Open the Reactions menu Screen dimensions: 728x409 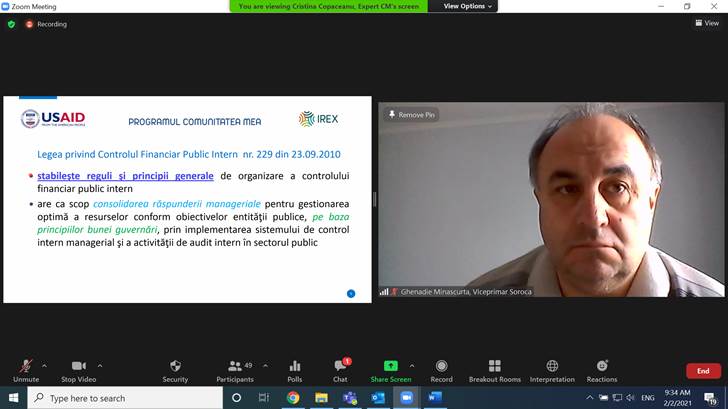tap(602, 370)
